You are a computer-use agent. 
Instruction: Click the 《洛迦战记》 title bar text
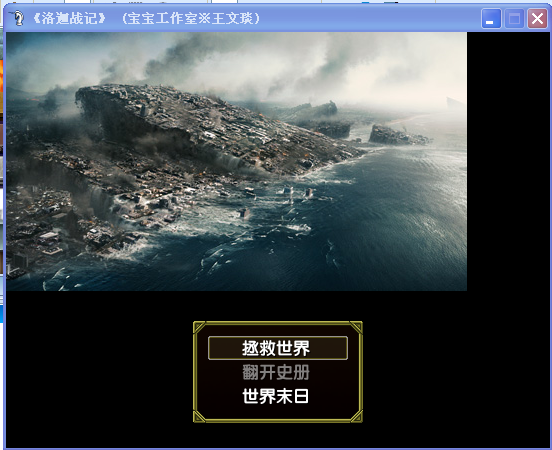69,18
